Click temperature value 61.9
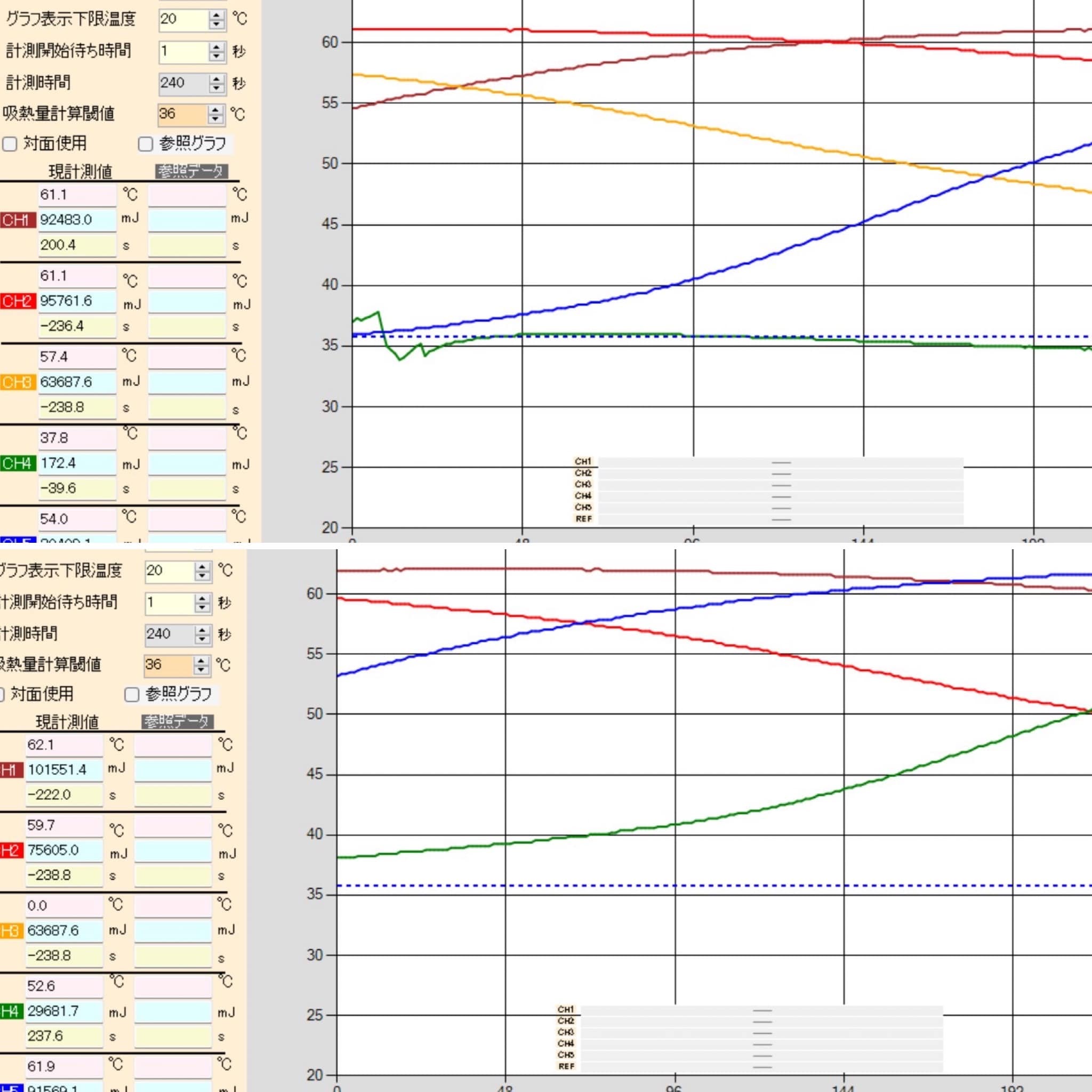 click(65, 1066)
